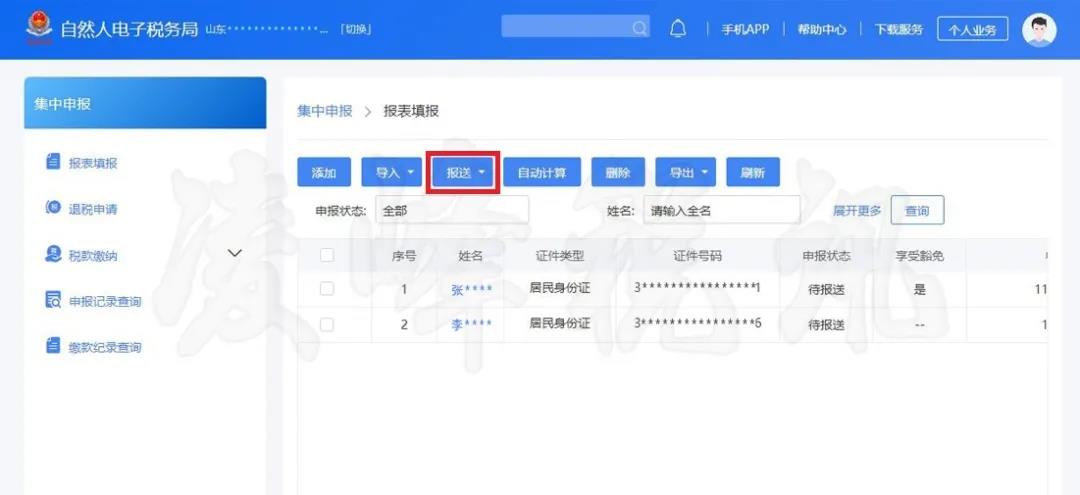The height and width of the screenshot is (495, 1080).
Task: Click the 证件号码 column header
Action: [697, 256]
